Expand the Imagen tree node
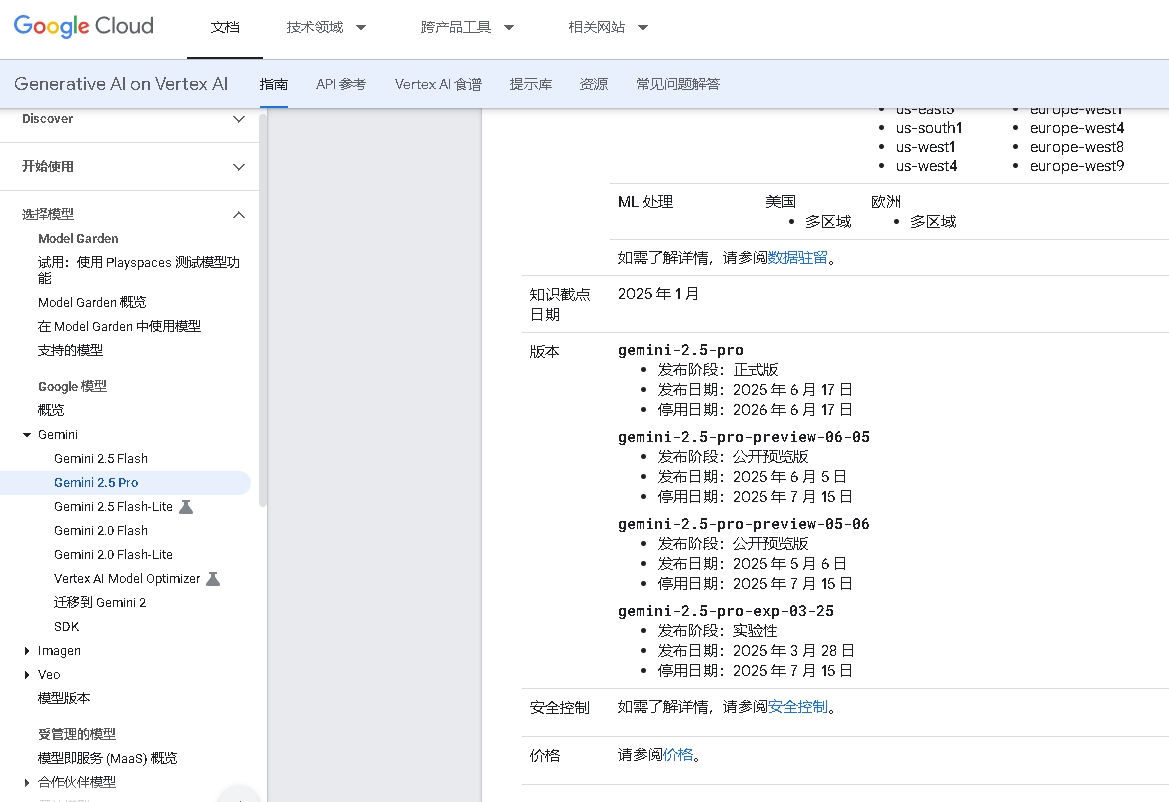 point(27,651)
